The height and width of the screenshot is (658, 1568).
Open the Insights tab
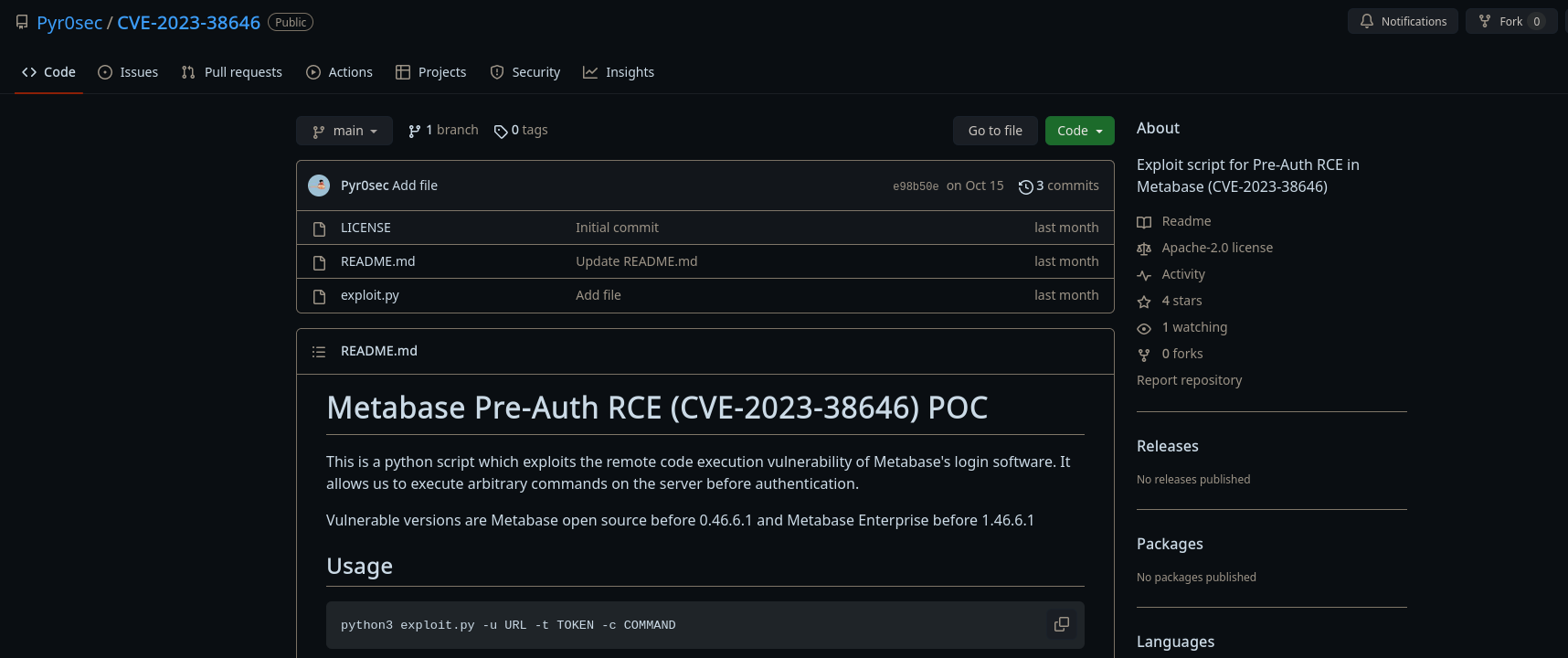[x=619, y=72]
